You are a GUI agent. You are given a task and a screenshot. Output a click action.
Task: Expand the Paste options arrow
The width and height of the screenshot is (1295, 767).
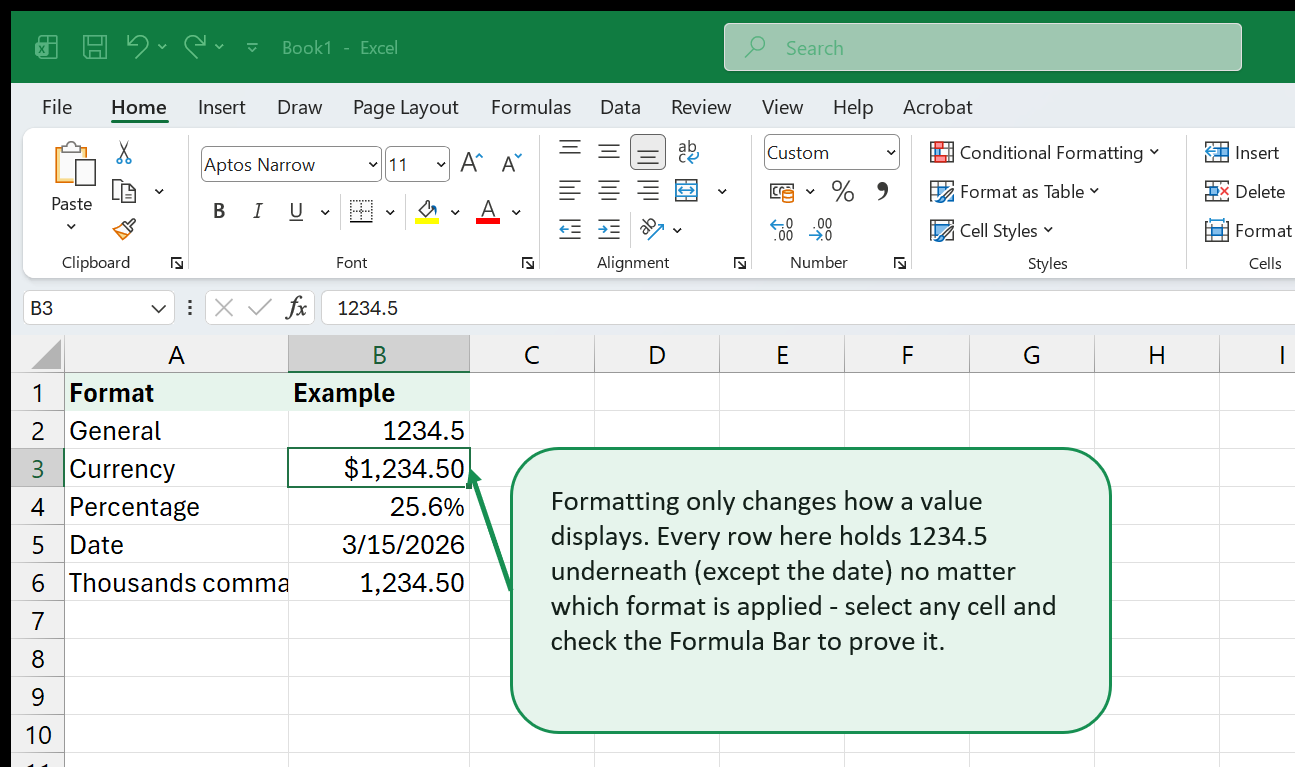(x=72, y=227)
